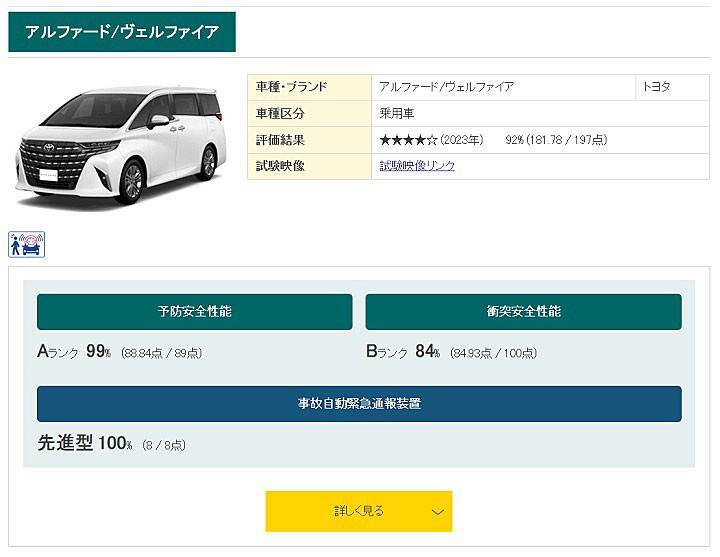Image resolution: width=720 pixels, height=557 pixels.
Task: Click the トヨタ brand cell
Action: (x=657, y=87)
